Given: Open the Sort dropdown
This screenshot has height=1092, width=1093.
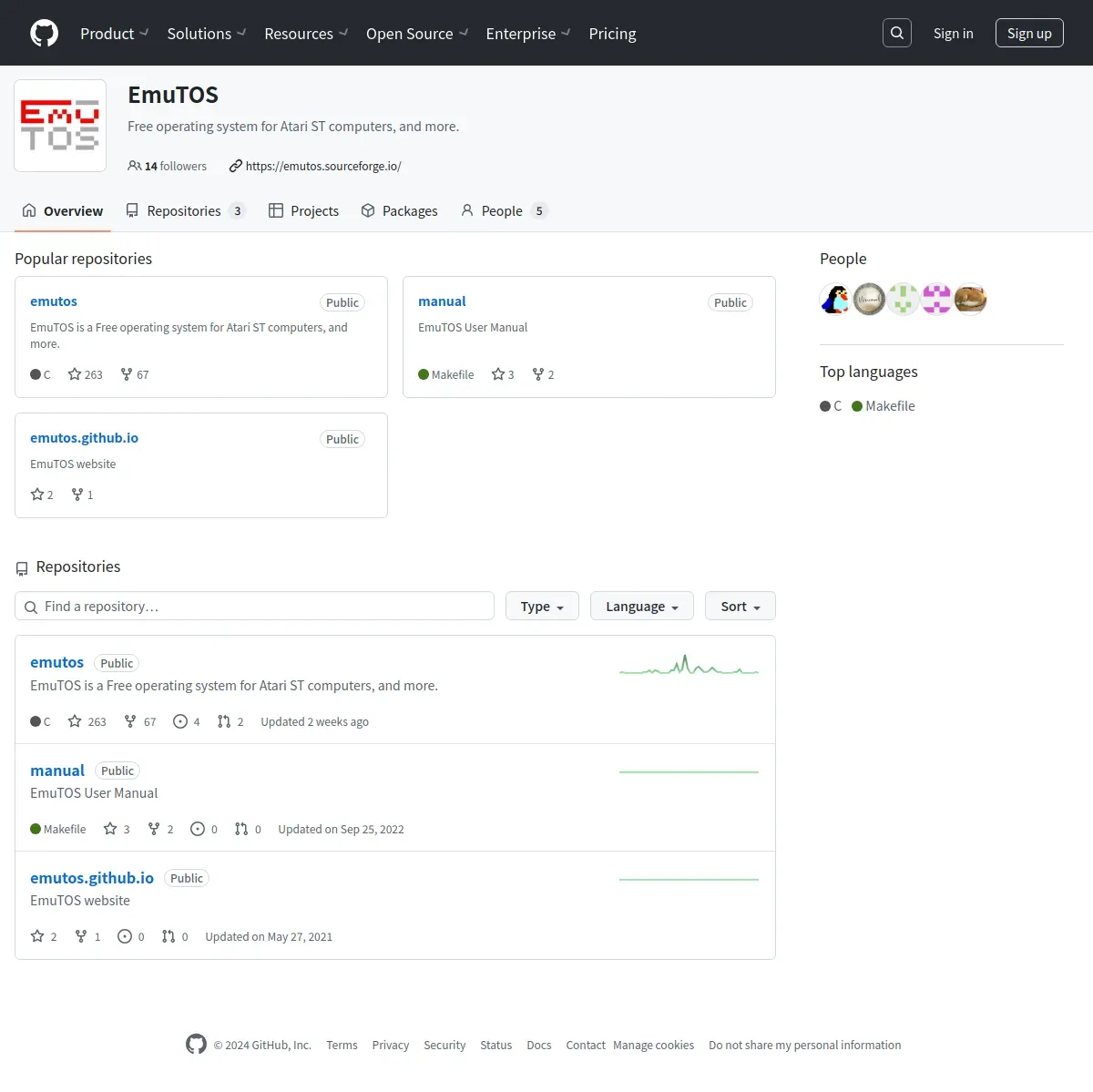Looking at the screenshot, I should 741,607.
